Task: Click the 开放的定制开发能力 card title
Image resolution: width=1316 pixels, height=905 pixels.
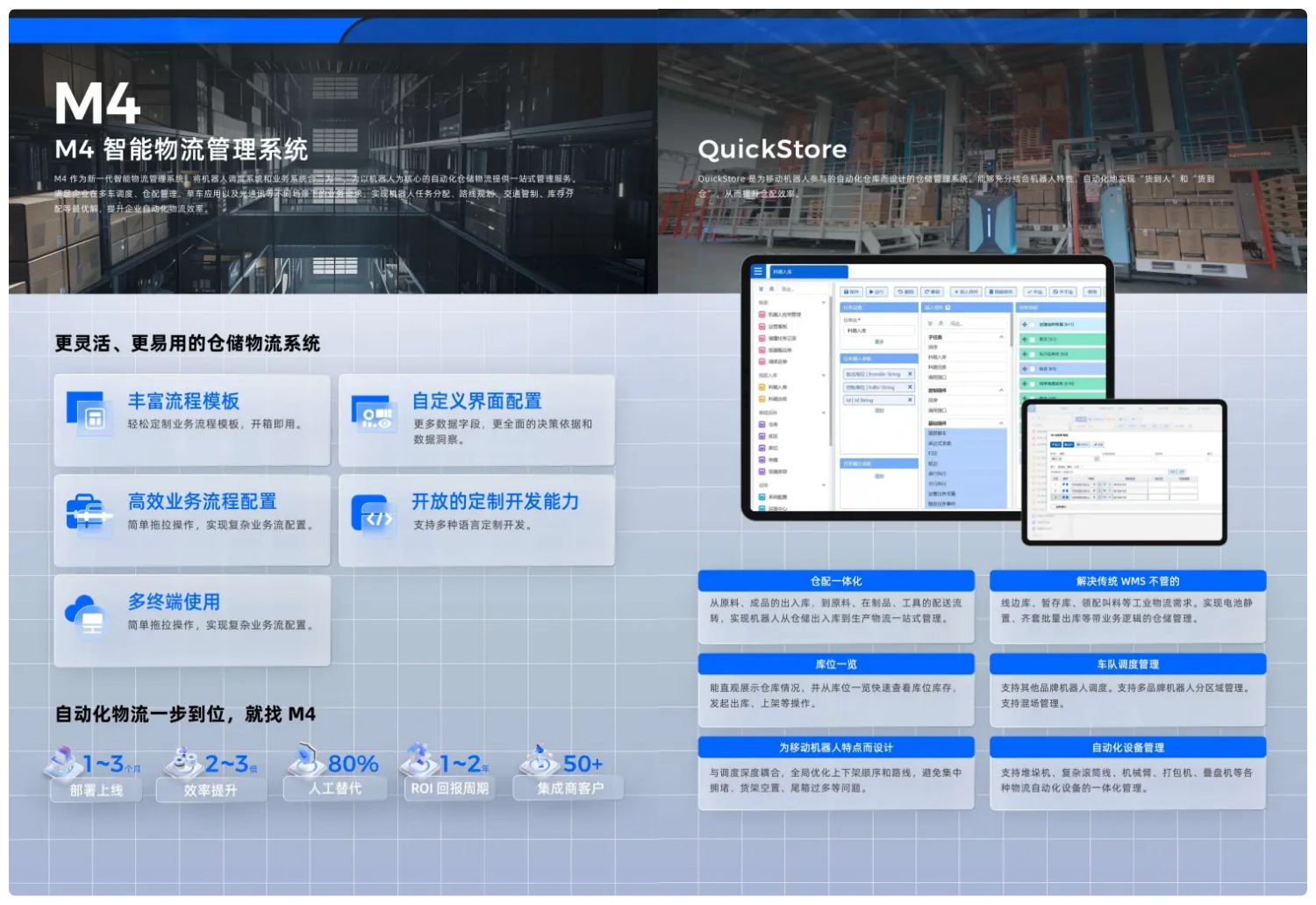Action: tap(496, 501)
